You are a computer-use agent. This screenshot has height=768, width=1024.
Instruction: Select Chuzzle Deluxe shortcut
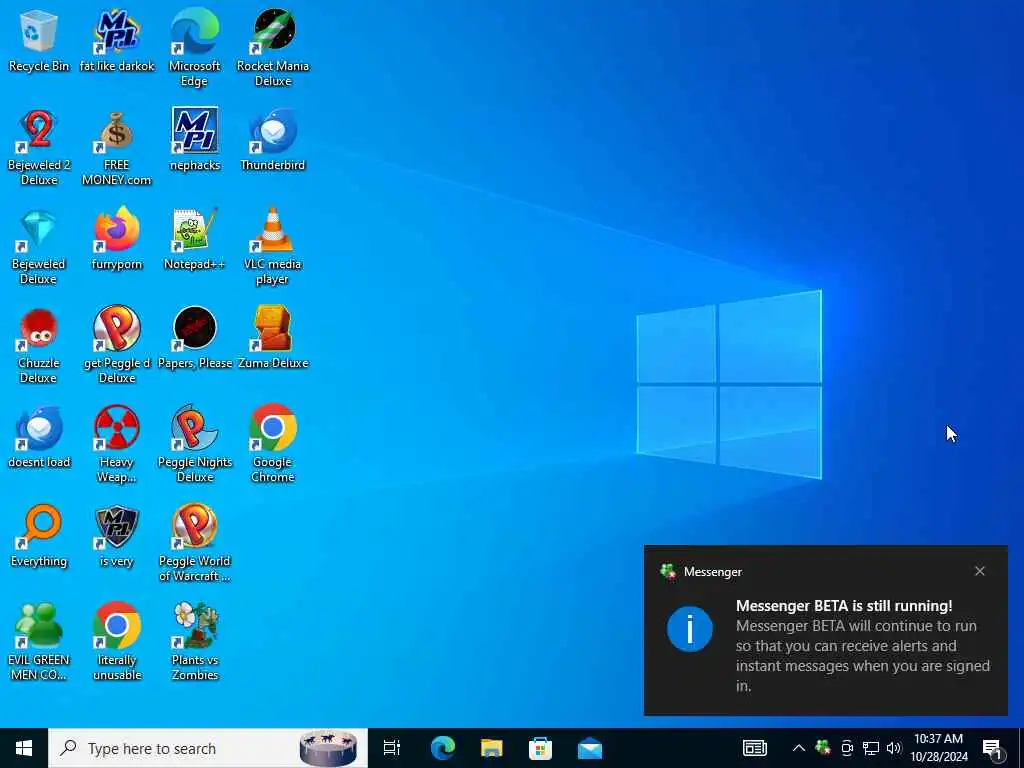[39, 345]
